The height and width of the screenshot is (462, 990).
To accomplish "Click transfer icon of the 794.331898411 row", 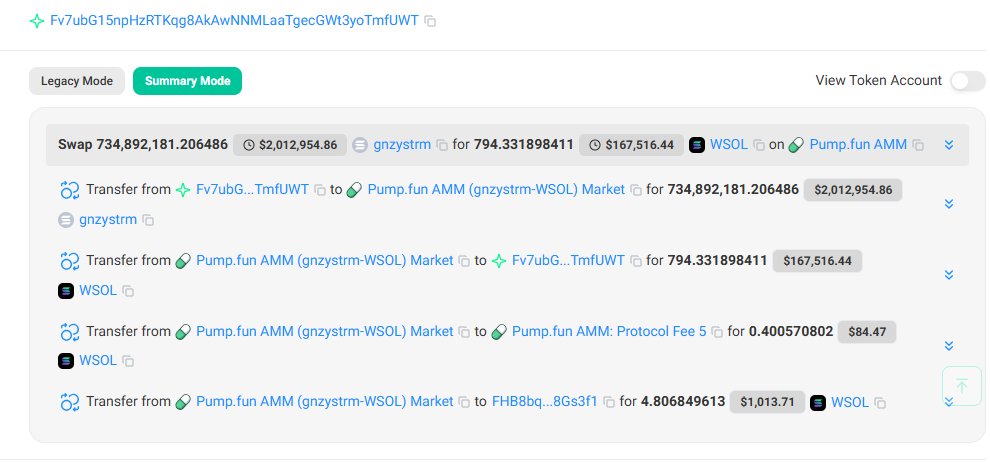I will click(x=69, y=261).
